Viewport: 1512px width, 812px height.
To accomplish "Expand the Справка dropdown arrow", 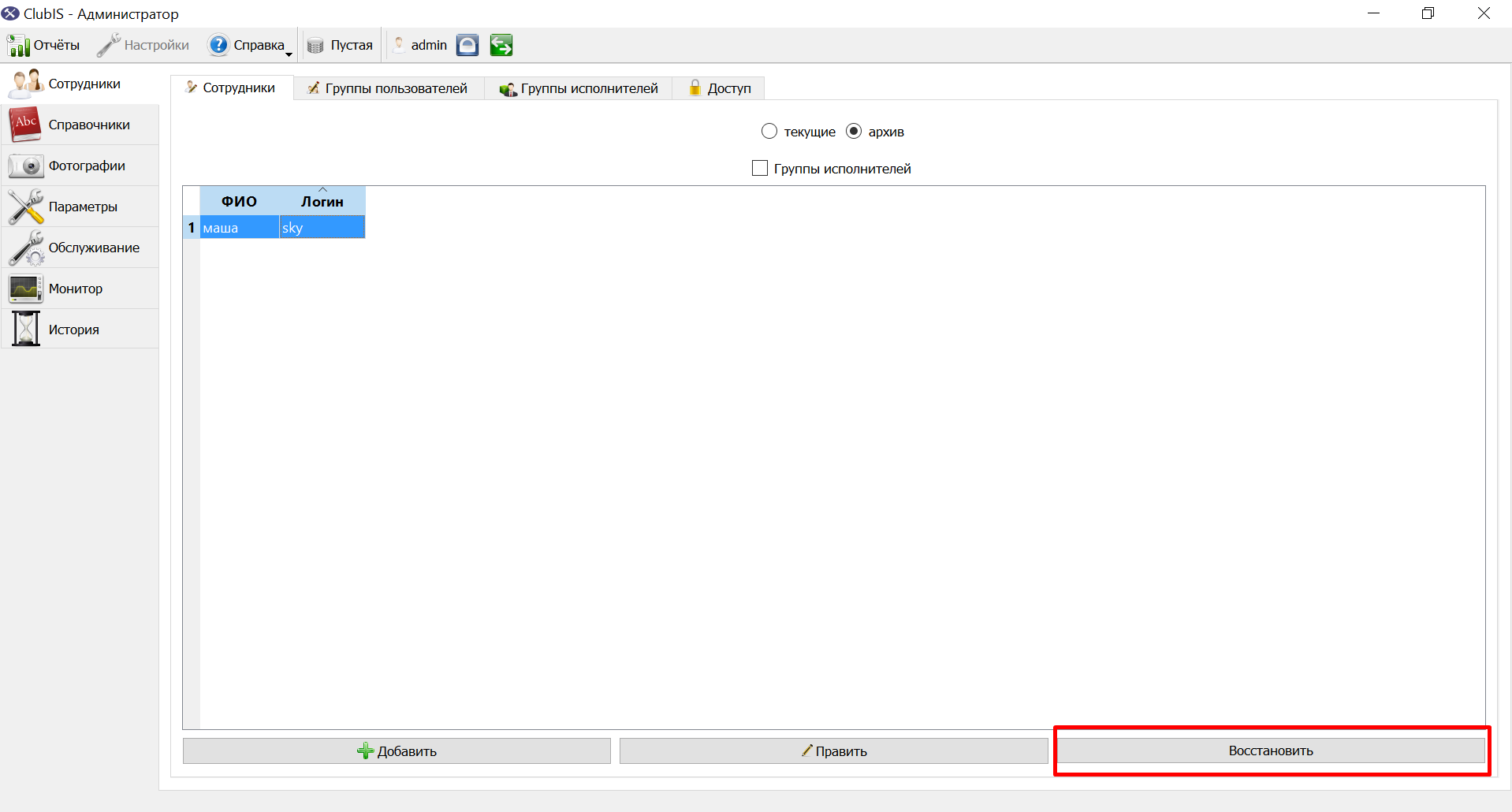I will point(289,54).
